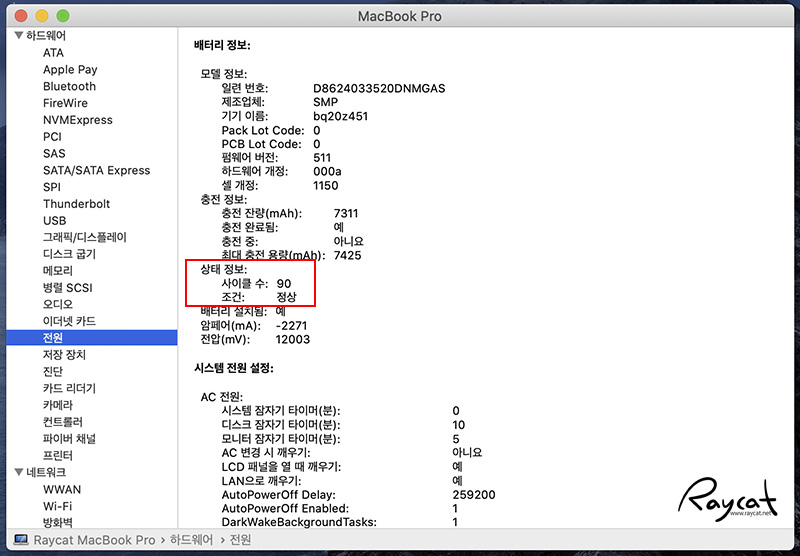The width and height of the screenshot is (800, 556).
Task: Click voltage value 12003
Action: tap(293, 339)
